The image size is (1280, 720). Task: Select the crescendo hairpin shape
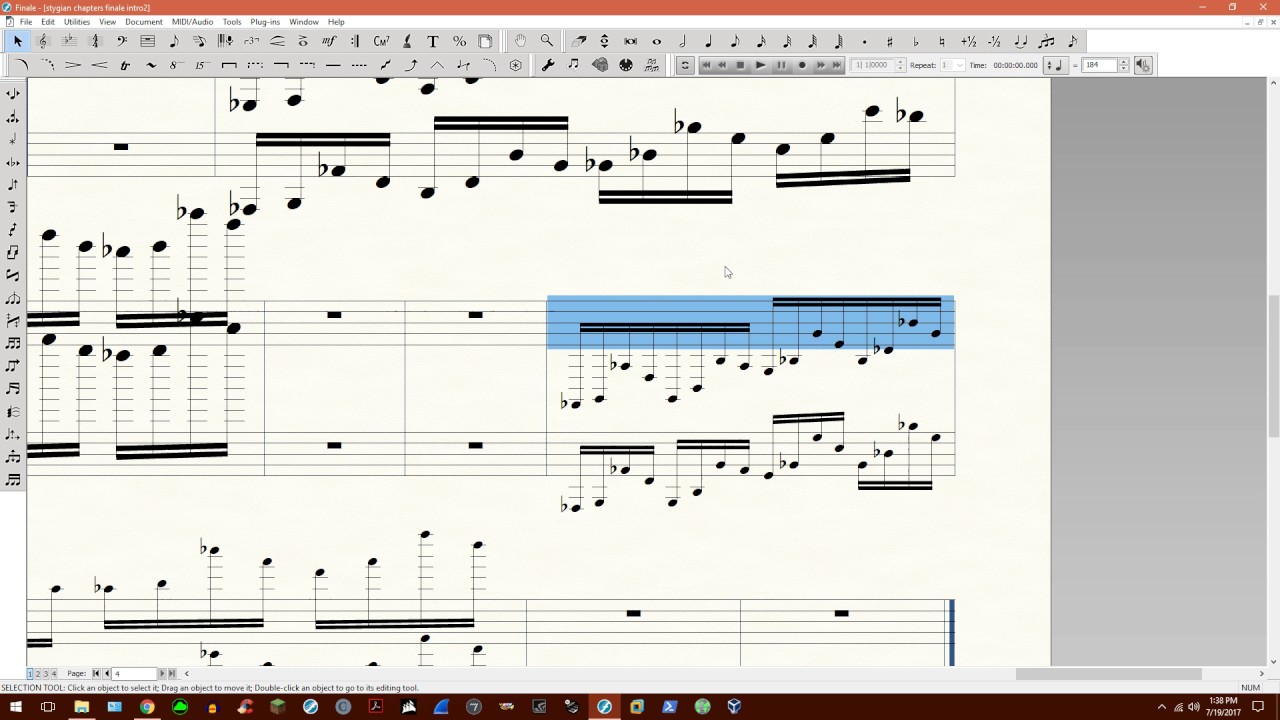[x=99, y=65]
